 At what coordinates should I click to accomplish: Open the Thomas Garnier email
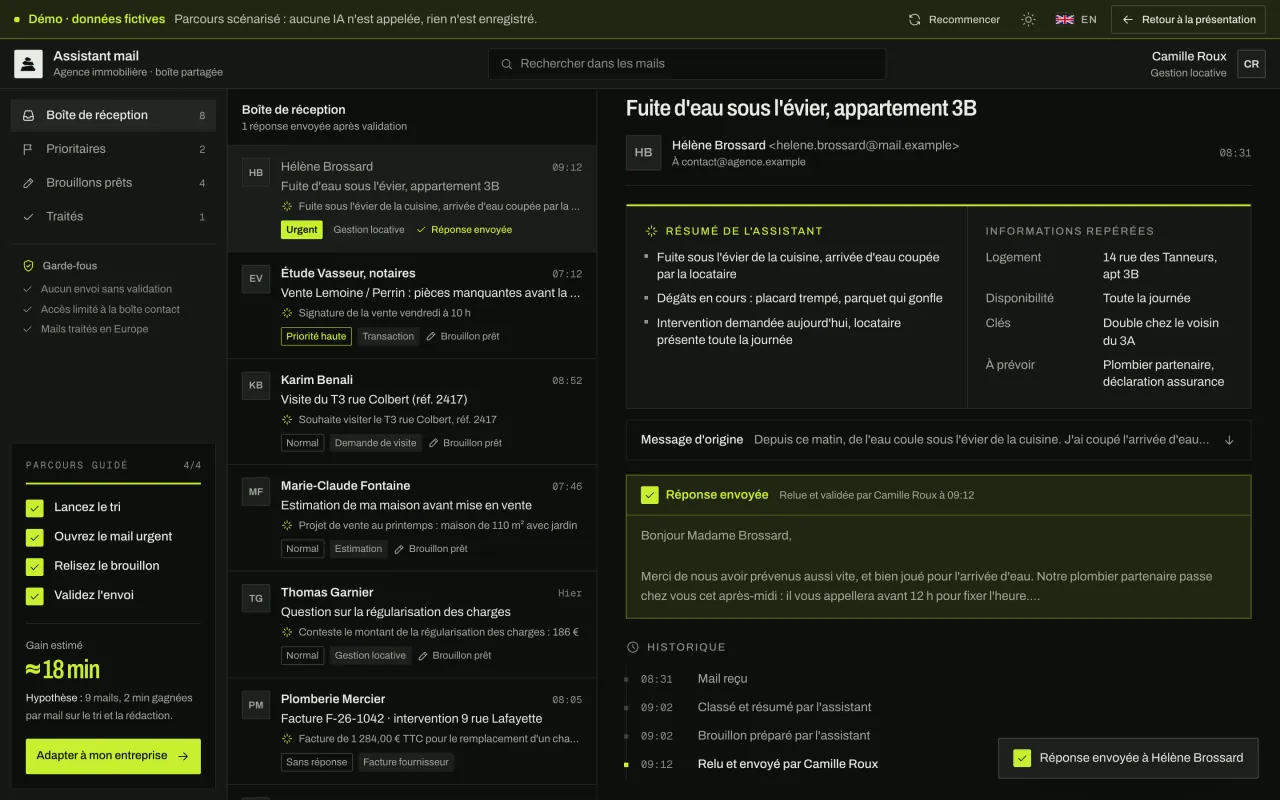click(412, 625)
